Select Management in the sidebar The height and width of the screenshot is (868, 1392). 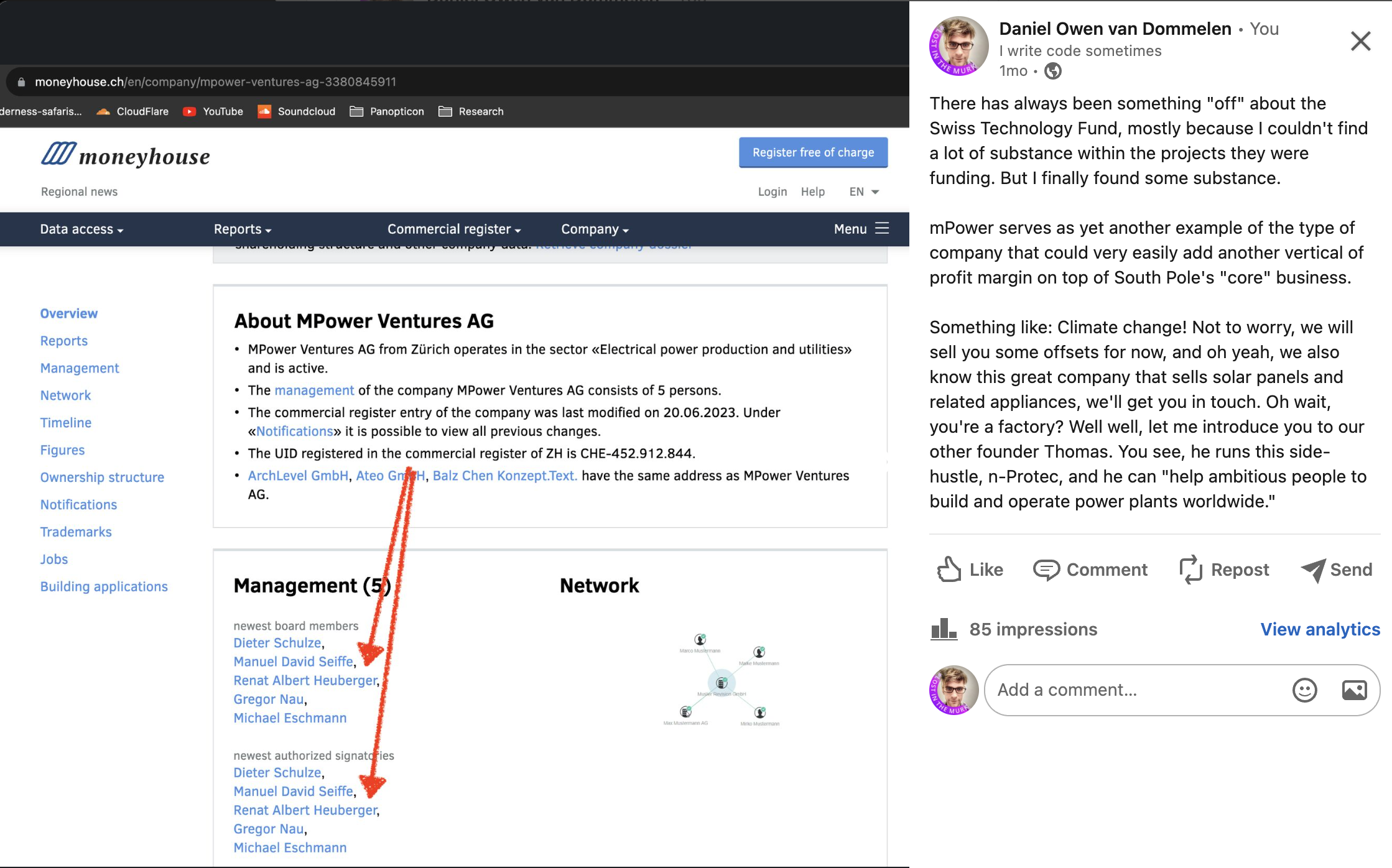[x=80, y=368]
